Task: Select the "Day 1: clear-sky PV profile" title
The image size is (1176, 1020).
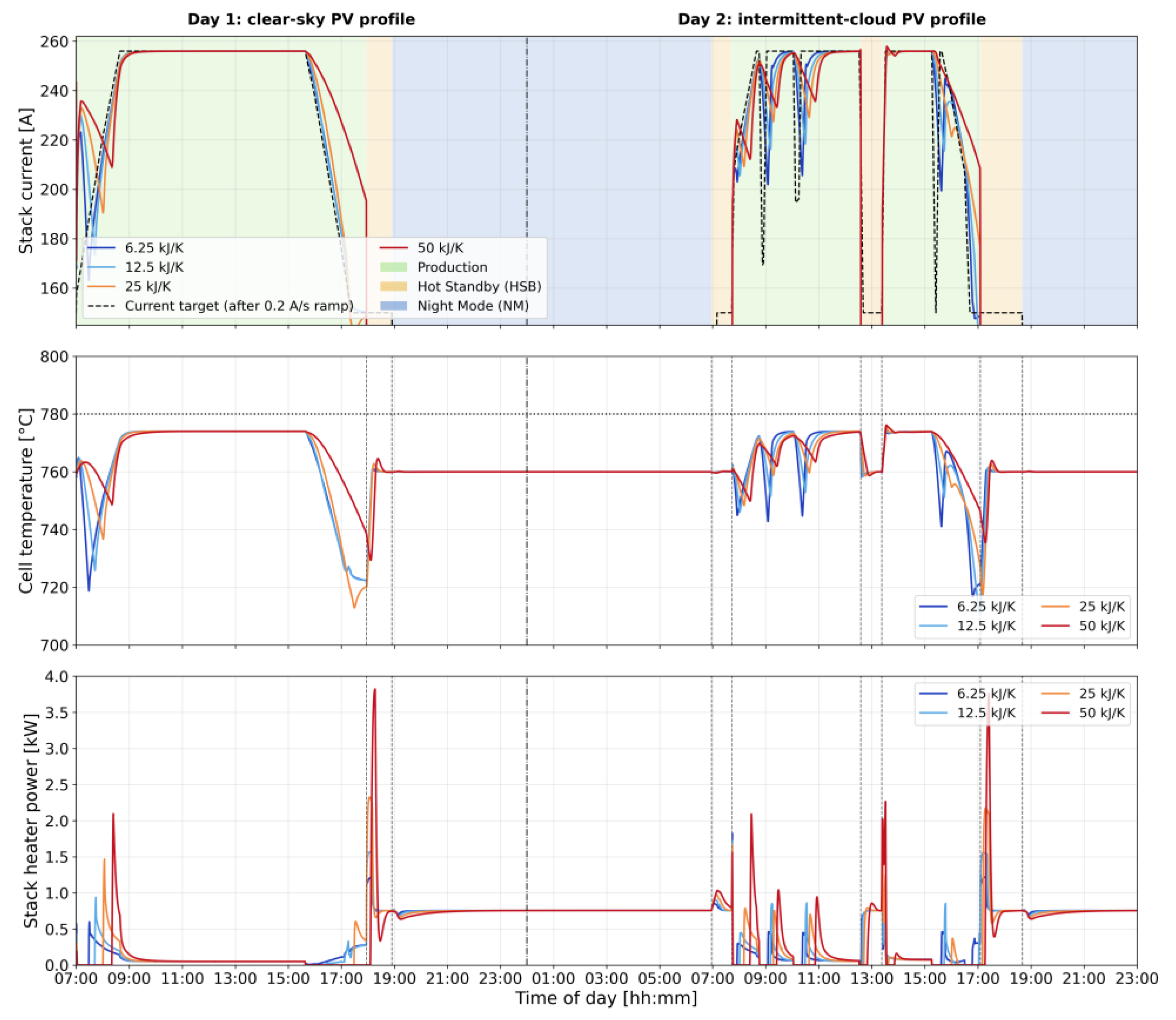Action: tap(301, 19)
